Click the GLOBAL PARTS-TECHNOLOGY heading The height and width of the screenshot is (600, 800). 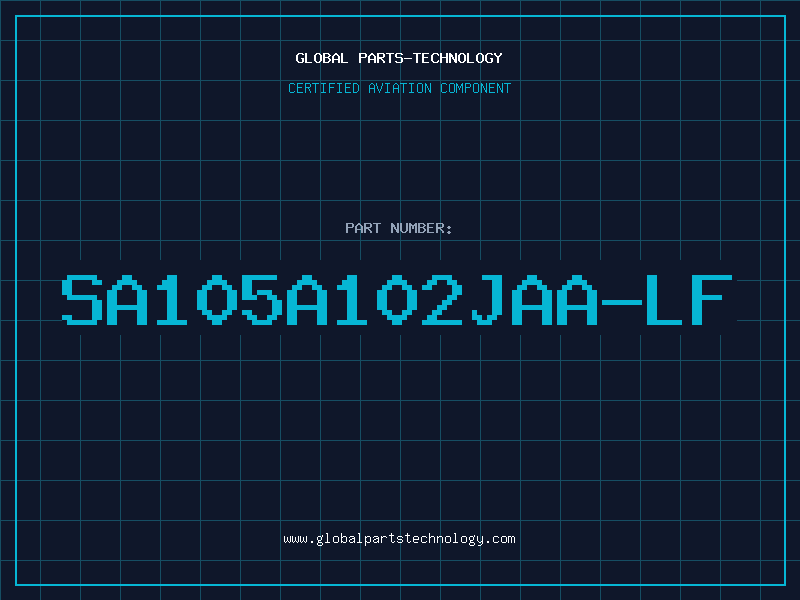coord(399,58)
